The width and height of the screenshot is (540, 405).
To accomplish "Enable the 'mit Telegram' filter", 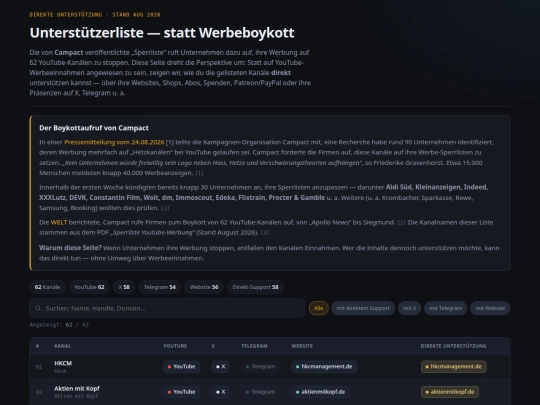I will pos(446,308).
